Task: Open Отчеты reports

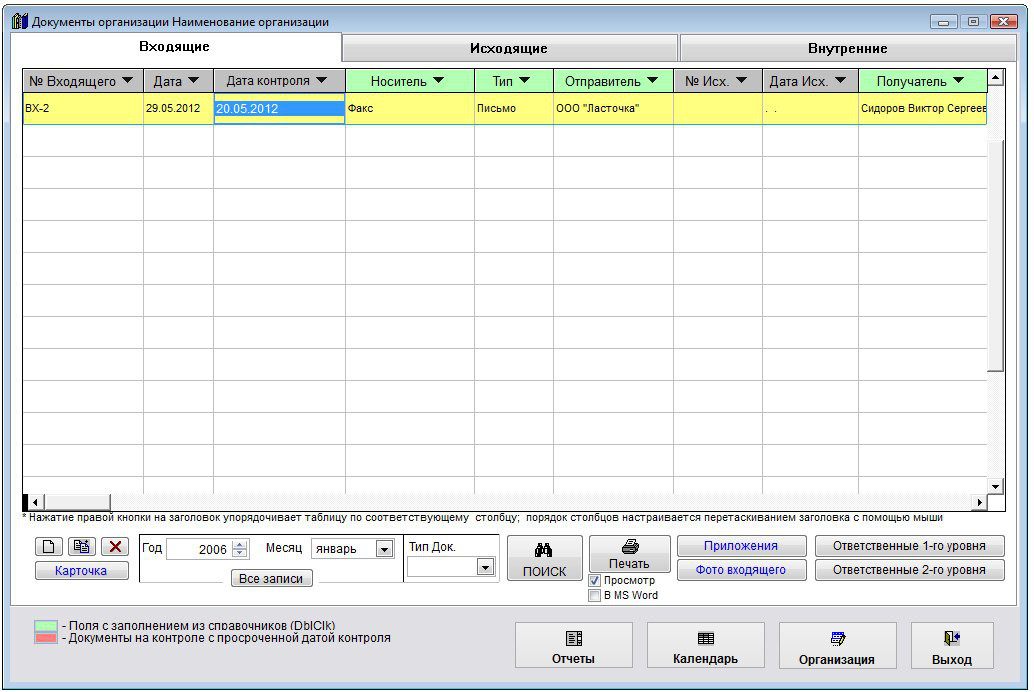Action: 573,646
